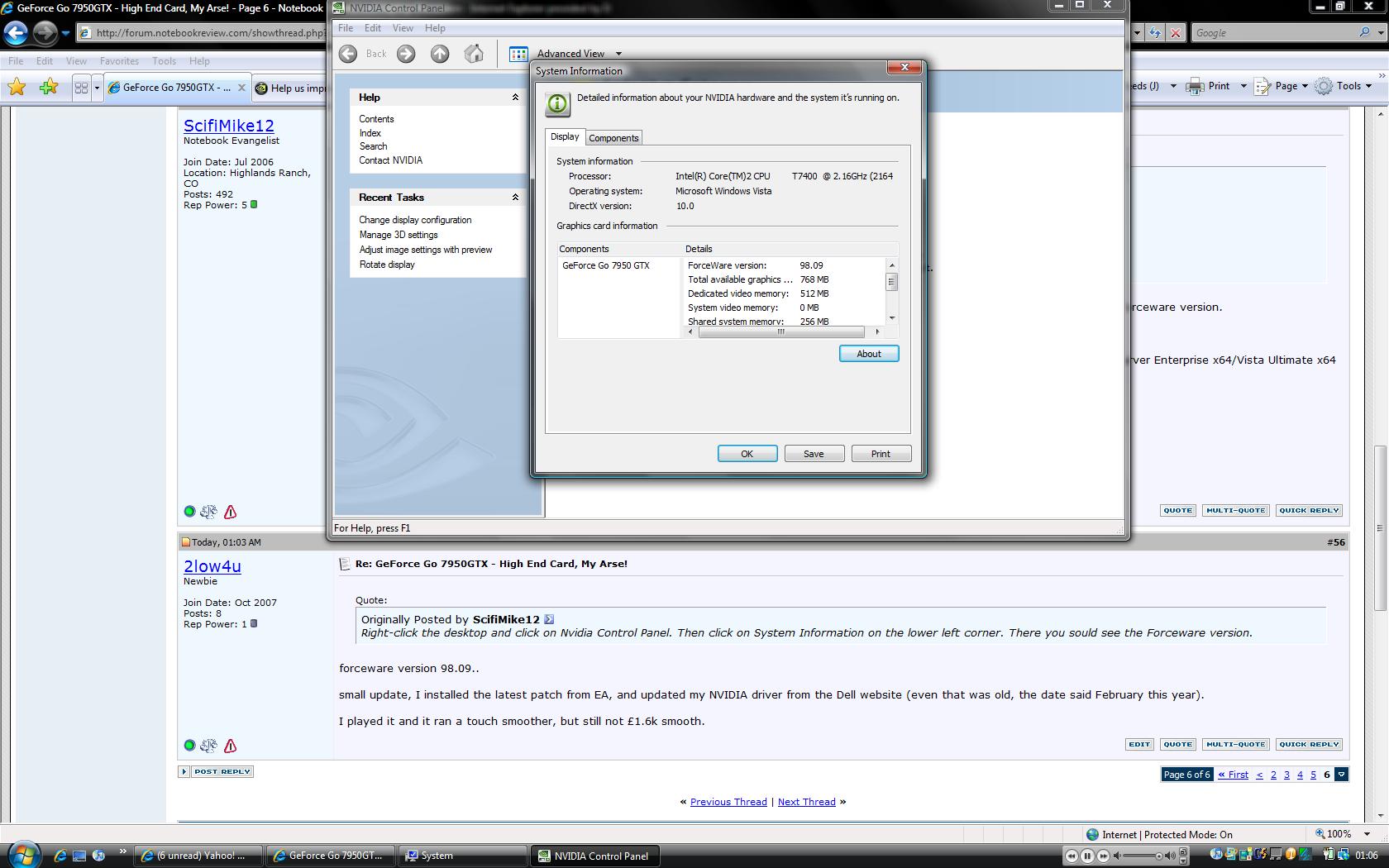Click Contact NVIDIA link
Image resolution: width=1389 pixels, height=868 pixels.
(390, 160)
